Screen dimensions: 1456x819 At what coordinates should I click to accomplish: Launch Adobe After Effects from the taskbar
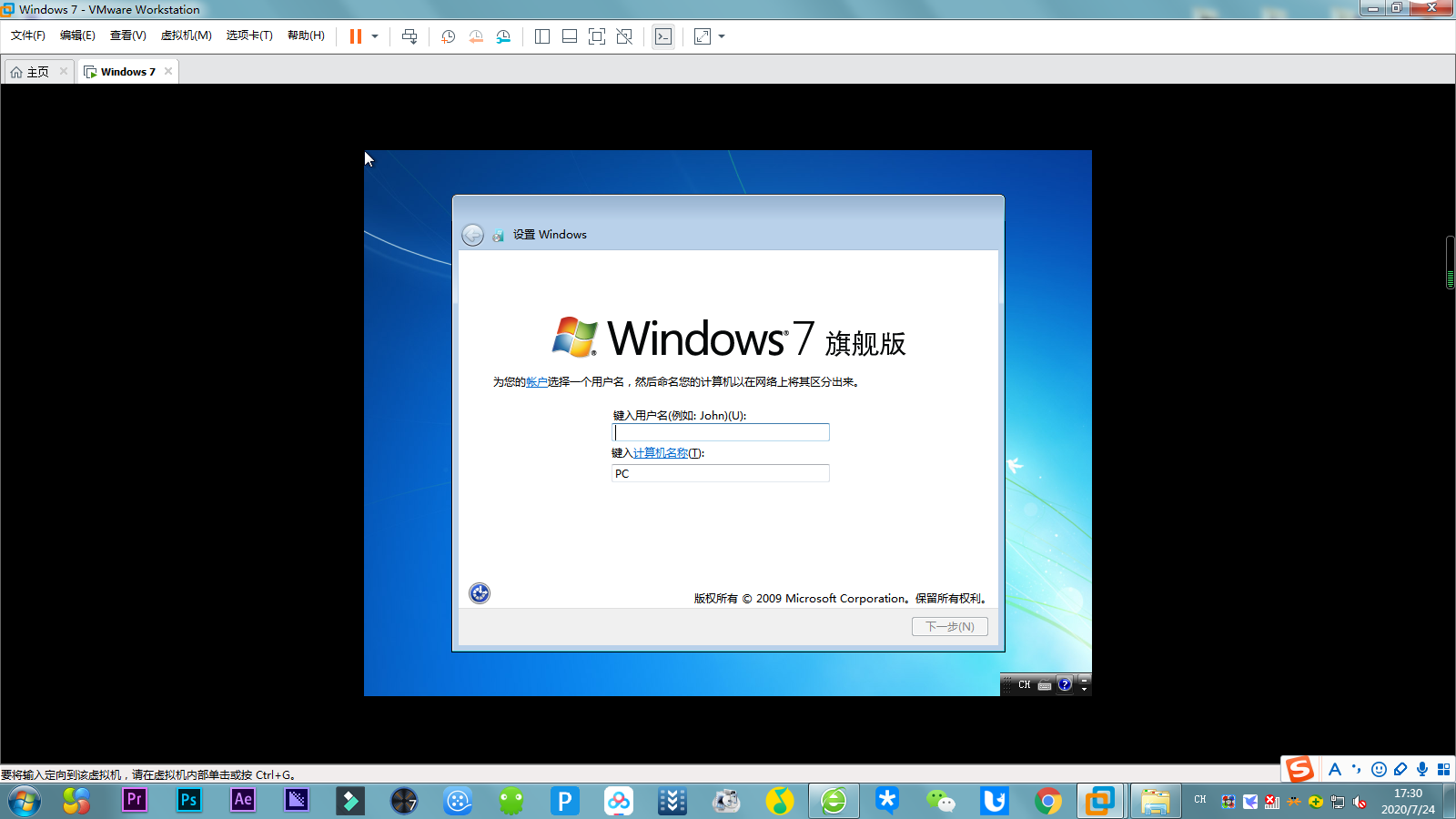tap(242, 800)
